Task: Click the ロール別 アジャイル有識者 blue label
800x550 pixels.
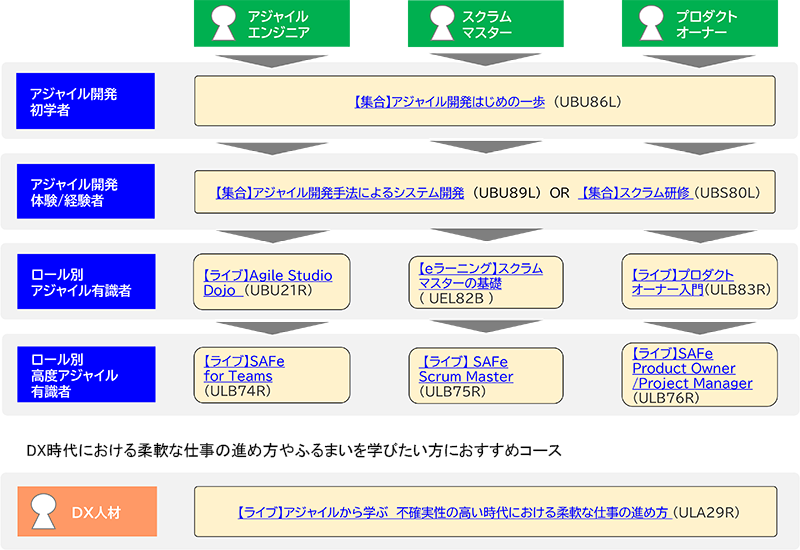Action: (x=86, y=282)
